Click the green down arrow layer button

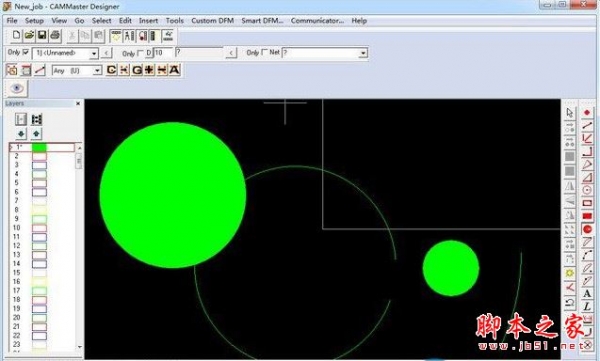[21, 134]
